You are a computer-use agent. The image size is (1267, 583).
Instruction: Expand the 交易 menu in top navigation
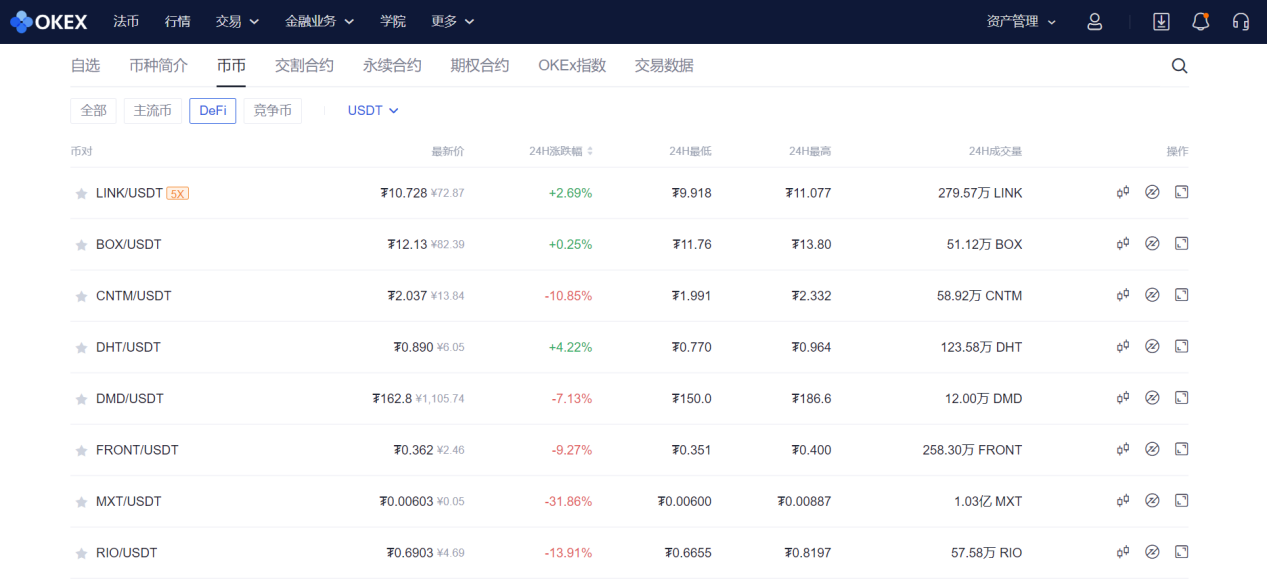[x=237, y=21]
